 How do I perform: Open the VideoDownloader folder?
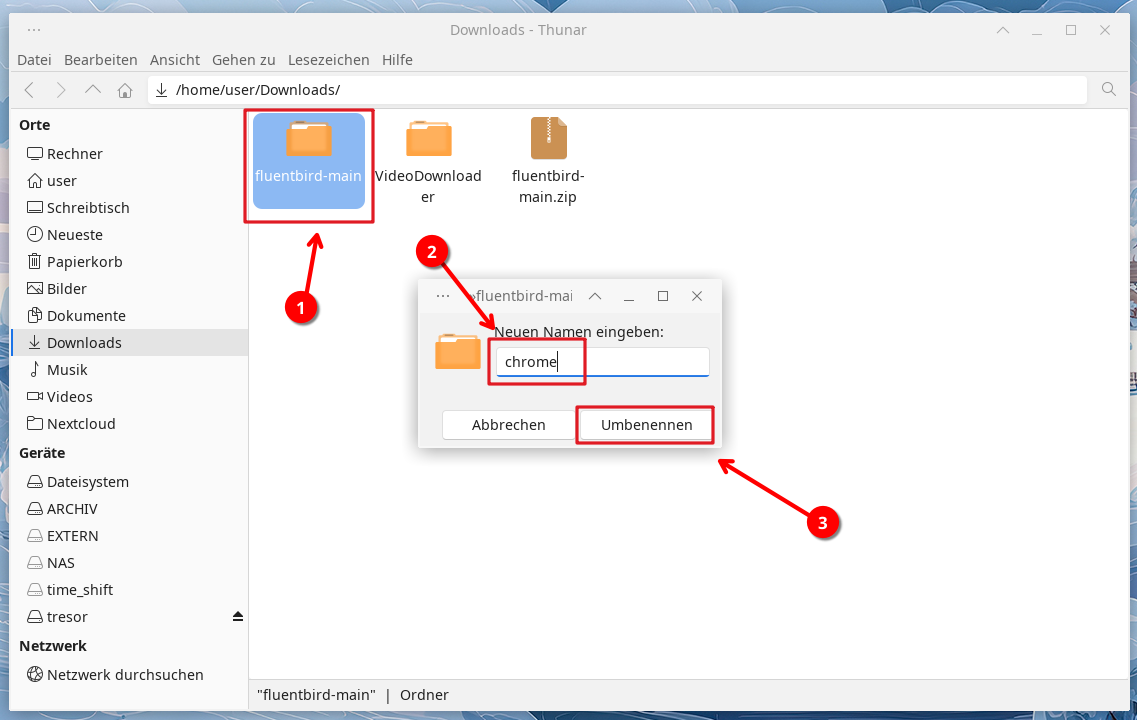[x=428, y=160]
